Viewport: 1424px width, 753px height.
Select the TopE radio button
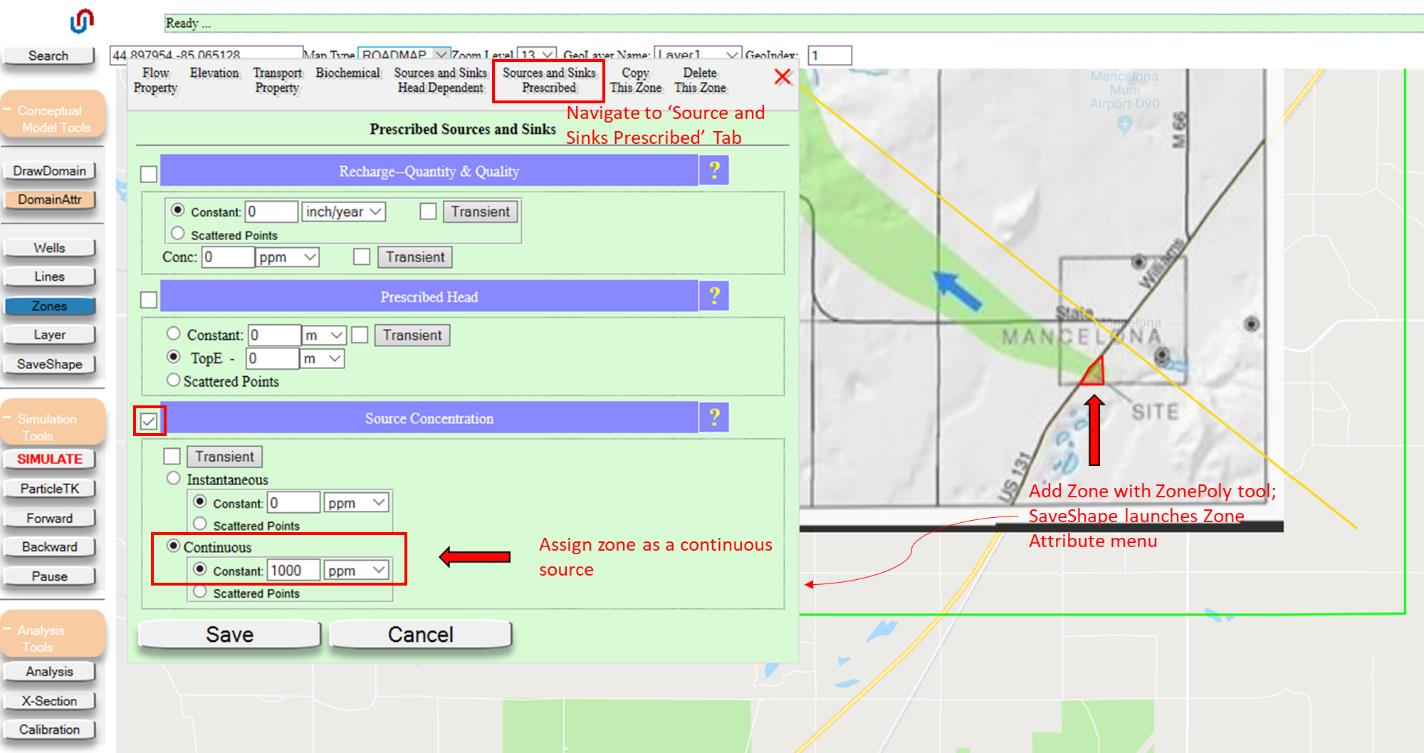click(x=174, y=357)
